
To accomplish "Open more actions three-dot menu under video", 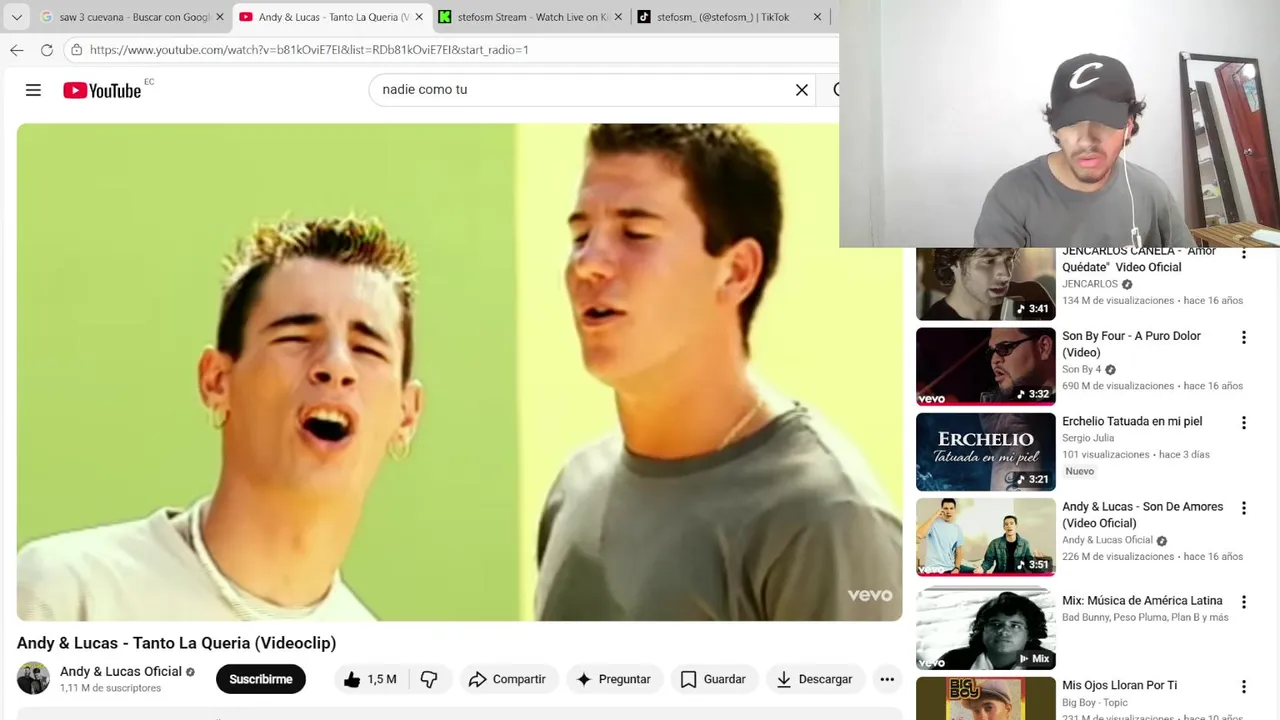I will pyautogui.click(x=887, y=679).
